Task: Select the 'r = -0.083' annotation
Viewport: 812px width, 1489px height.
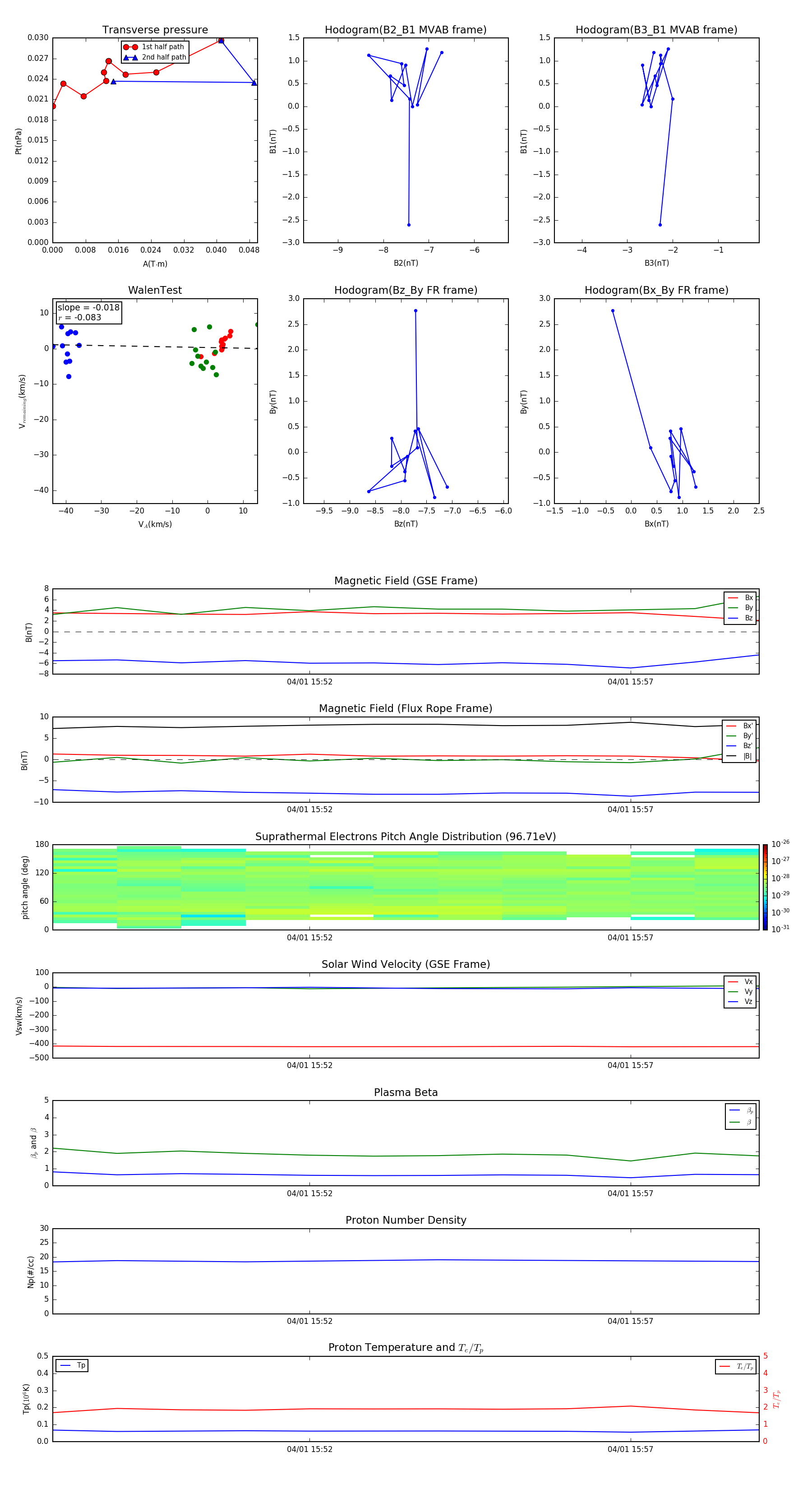Action: pyautogui.click(x=80, y=317)
